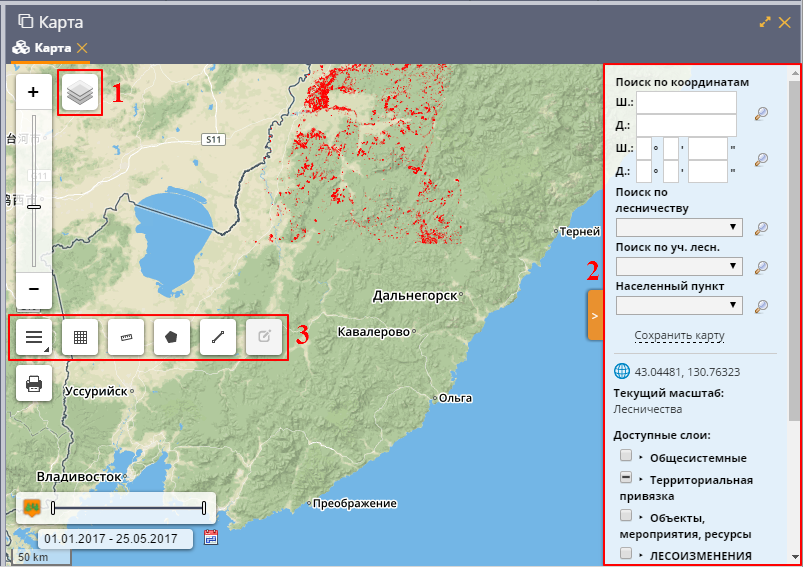Switch to the Карта tab
The image size is (803, 567).
[52, 48]
